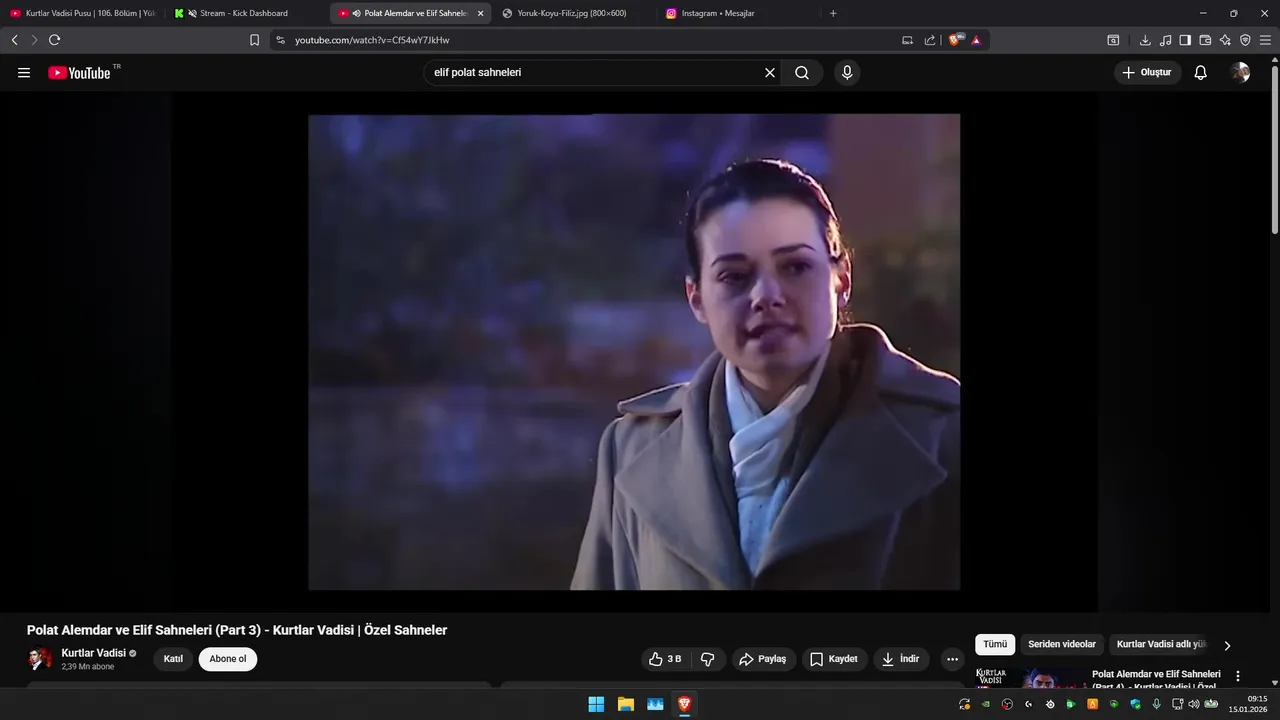Open picture-in-picture from the address bar
This screenshot has width=1280, height=720.
(x=907, y=40)
